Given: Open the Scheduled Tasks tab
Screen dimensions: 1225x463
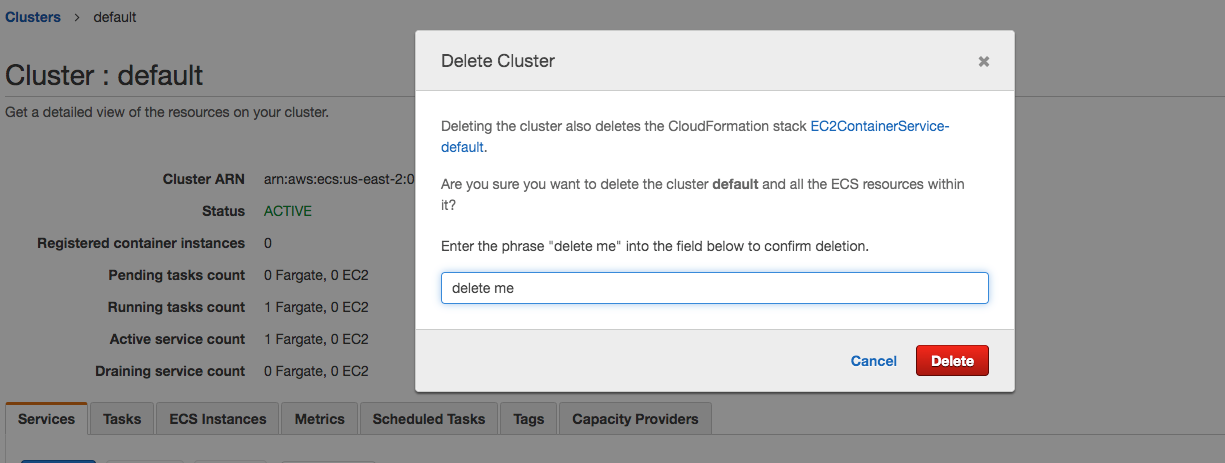Looking at the screenshot, I should [429, 419].
